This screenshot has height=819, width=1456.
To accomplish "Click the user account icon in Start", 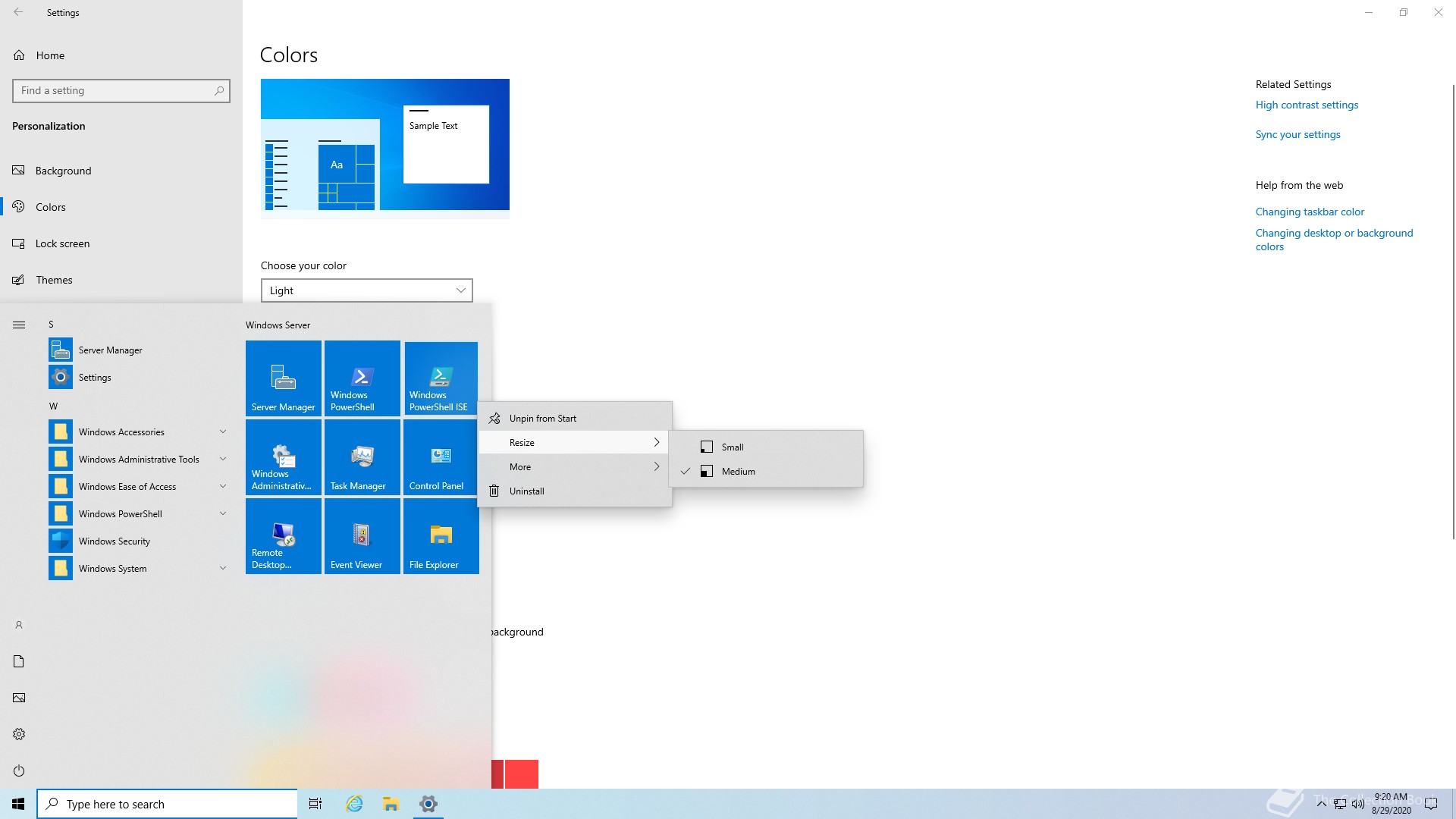I will (19, 625).
